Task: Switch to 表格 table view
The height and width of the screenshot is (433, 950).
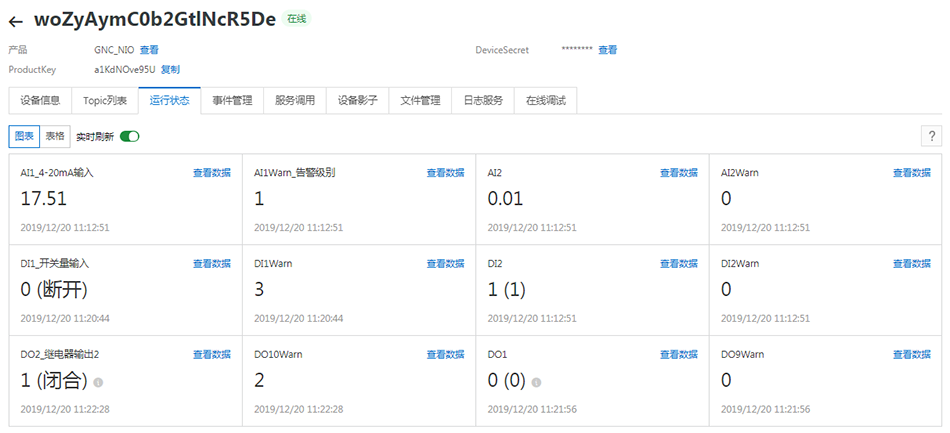Action: click(55, 136)
